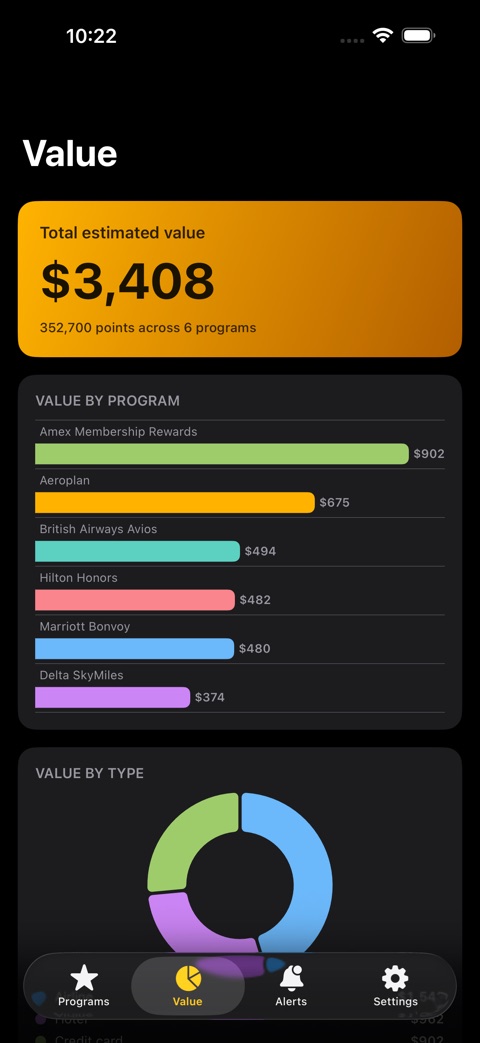
Task: Tap the Total estimated value card
Action: click(240, 279)
